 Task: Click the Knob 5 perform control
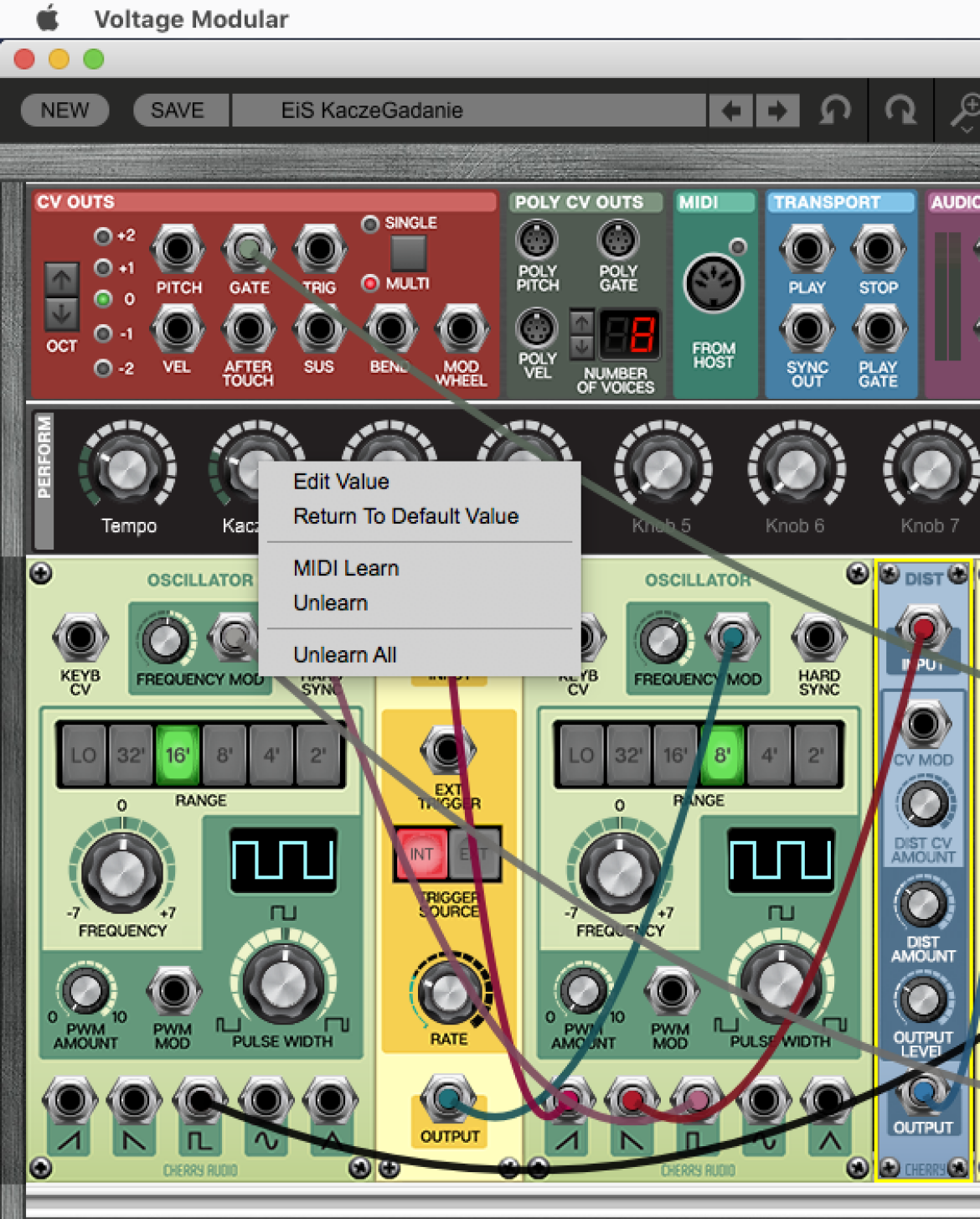pyautogui.click(x=663, y=469)
